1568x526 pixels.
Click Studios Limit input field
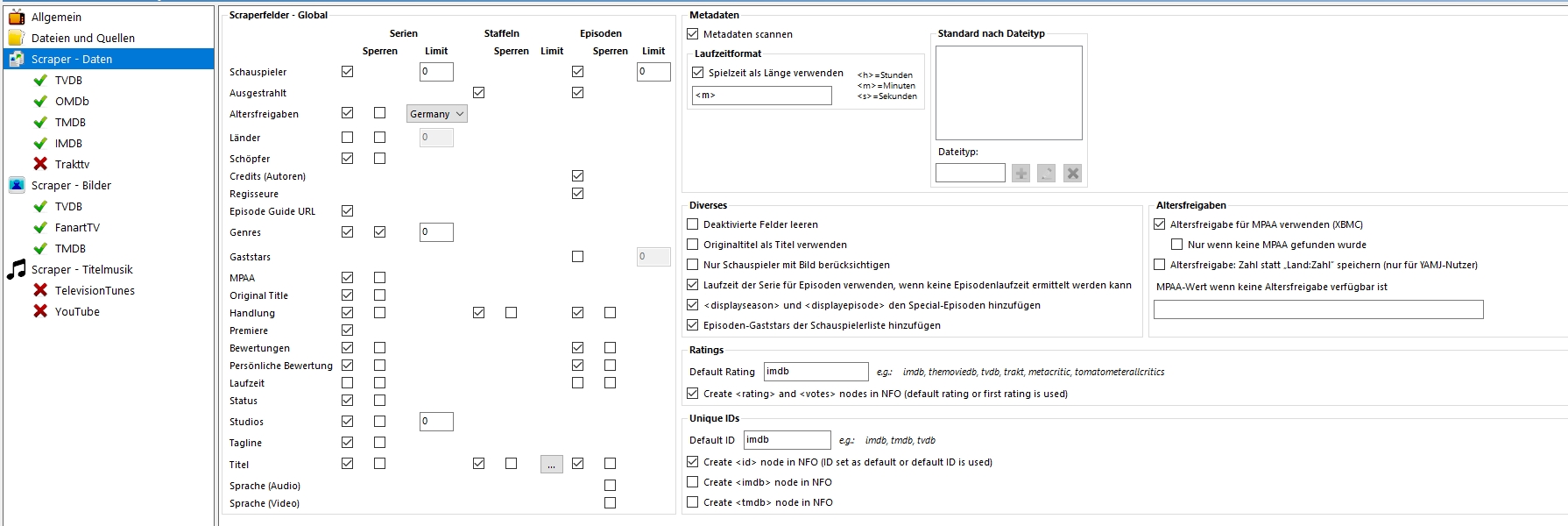pos(436,422)
